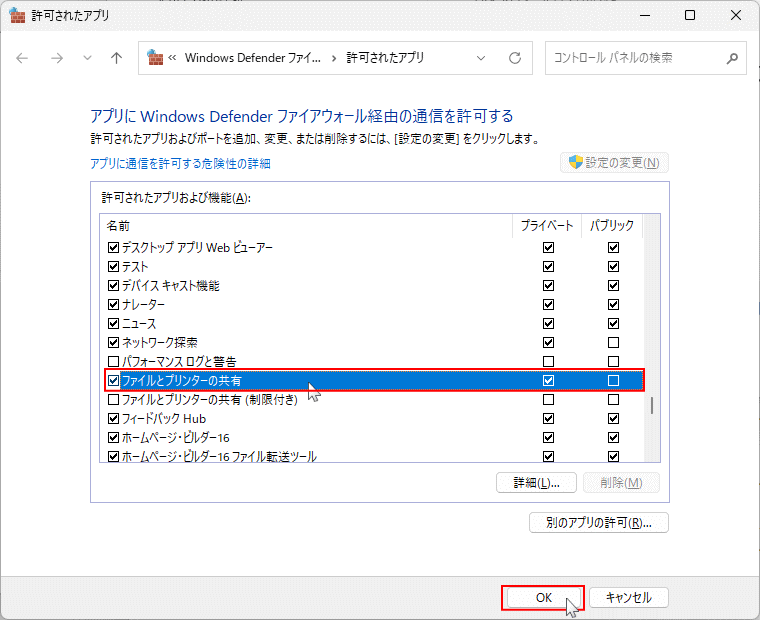Check パブリック box for ネットワーク探索
The width and height of the screenshot is (760, 620).
(614, 343)
